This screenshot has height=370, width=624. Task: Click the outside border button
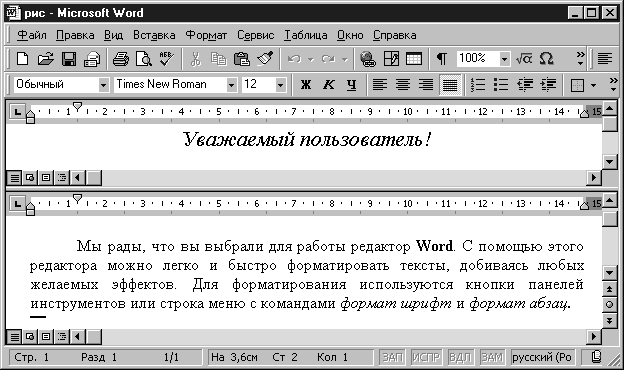point(577,85)
